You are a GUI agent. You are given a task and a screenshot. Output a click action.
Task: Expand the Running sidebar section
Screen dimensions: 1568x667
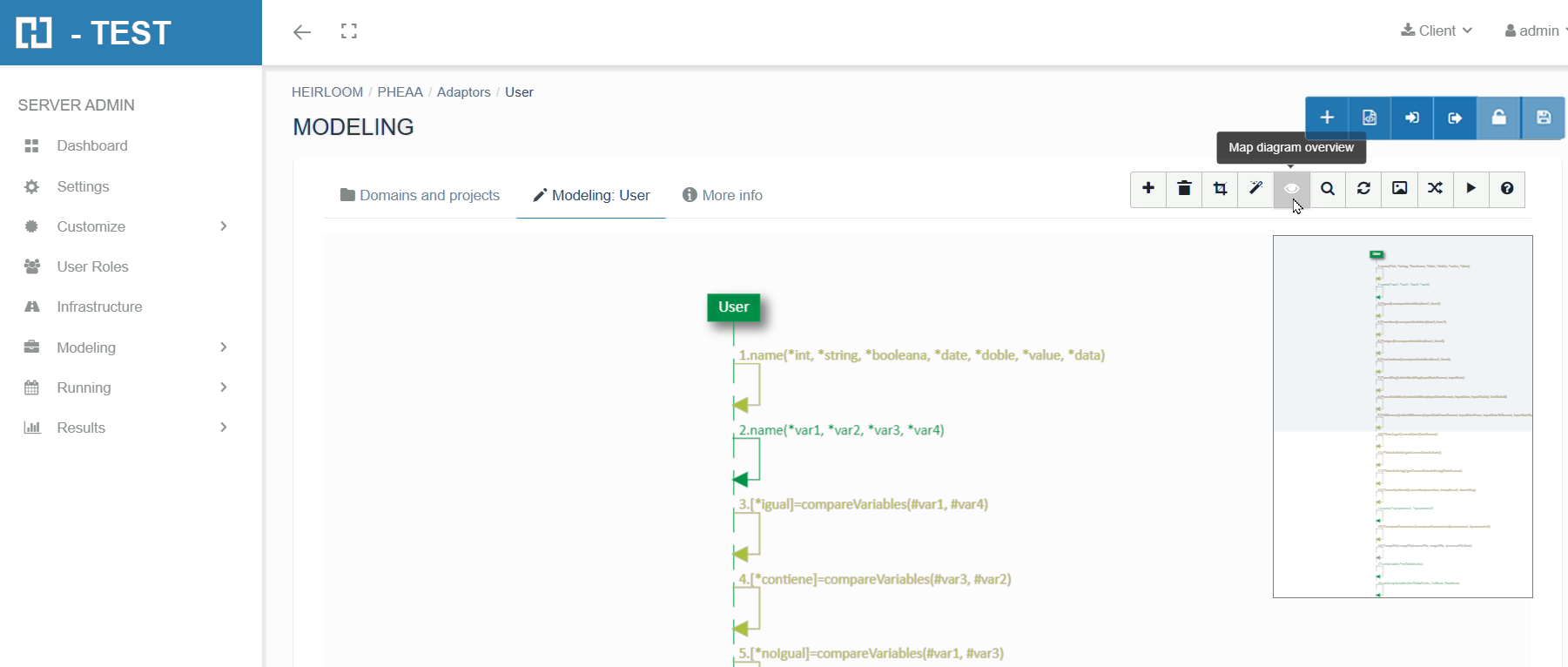[127, 387]
